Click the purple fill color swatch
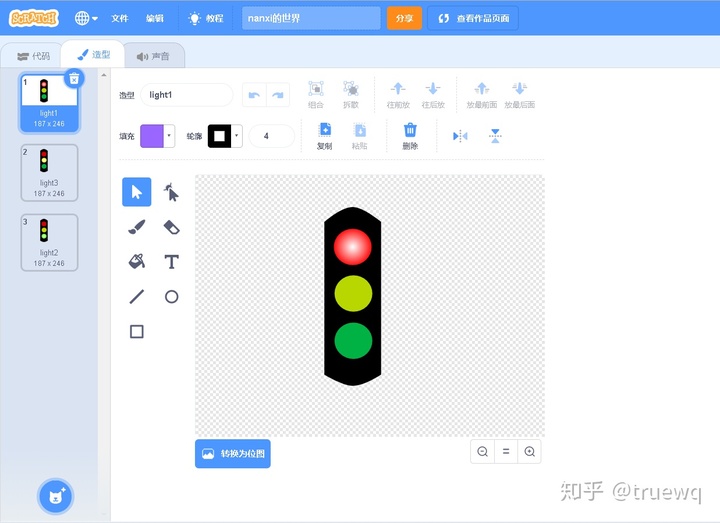Image resolution: width=720 pixels, height=523 pixels. (152, 136)
